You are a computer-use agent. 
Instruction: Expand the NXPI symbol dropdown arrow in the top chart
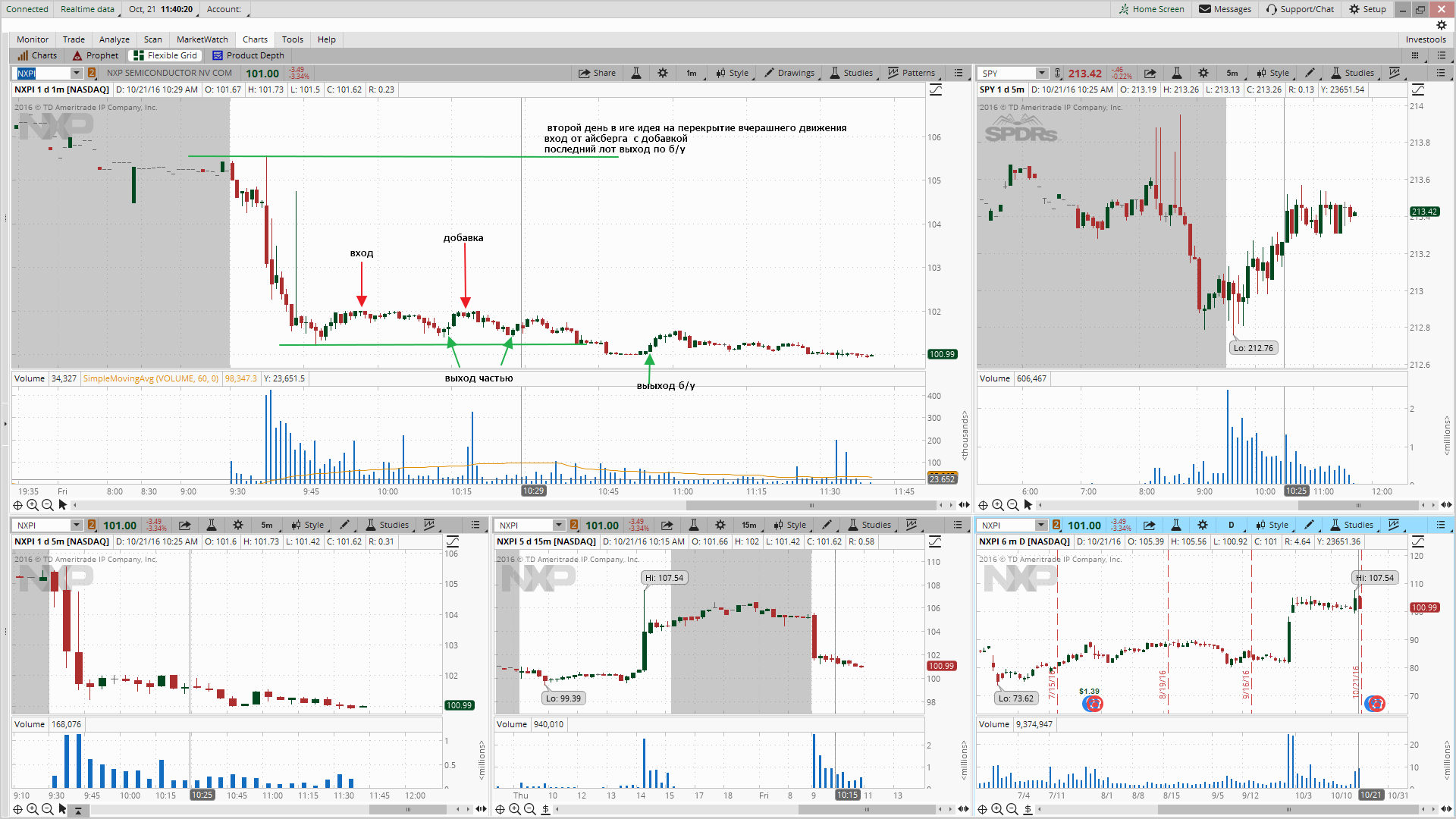[77, 73]
